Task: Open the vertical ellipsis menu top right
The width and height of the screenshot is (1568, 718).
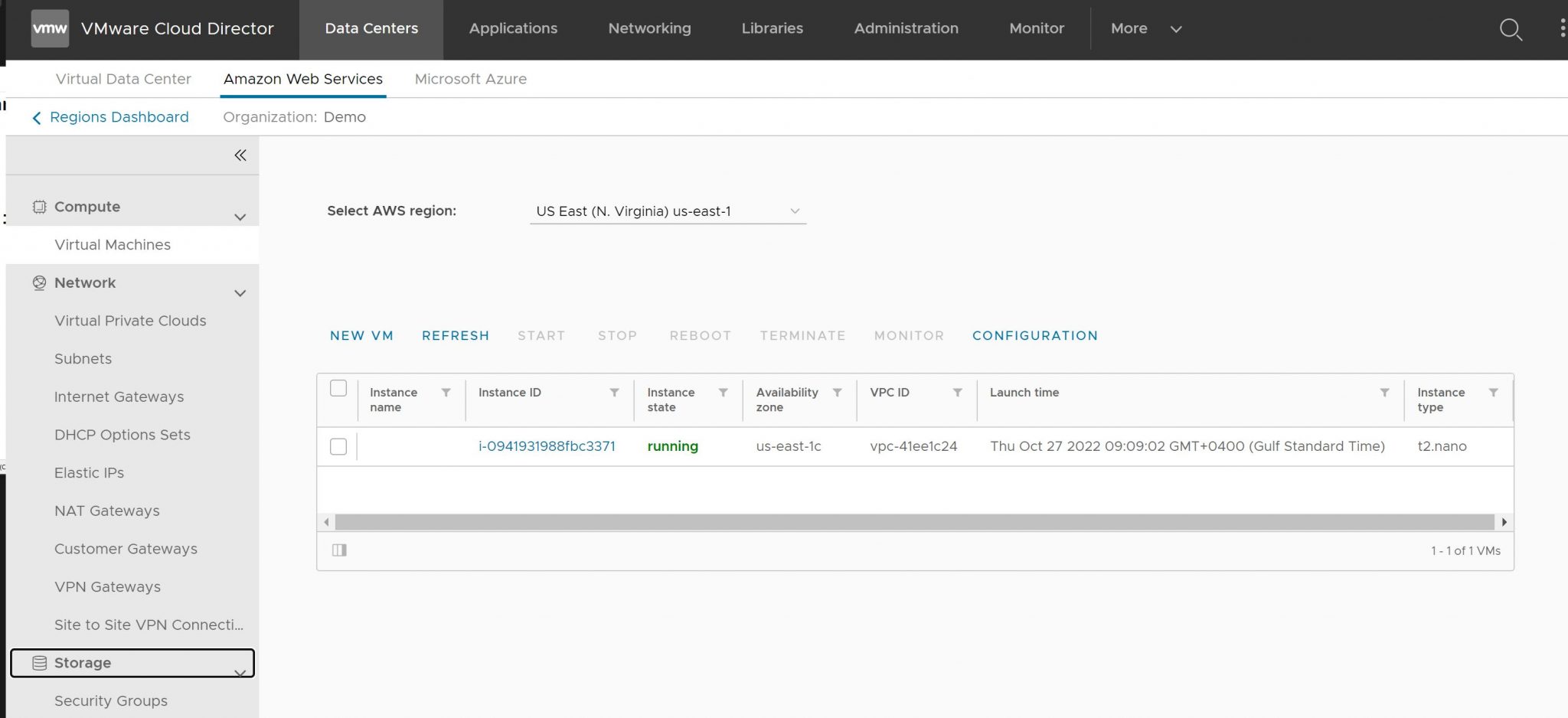Action: 1562,29
